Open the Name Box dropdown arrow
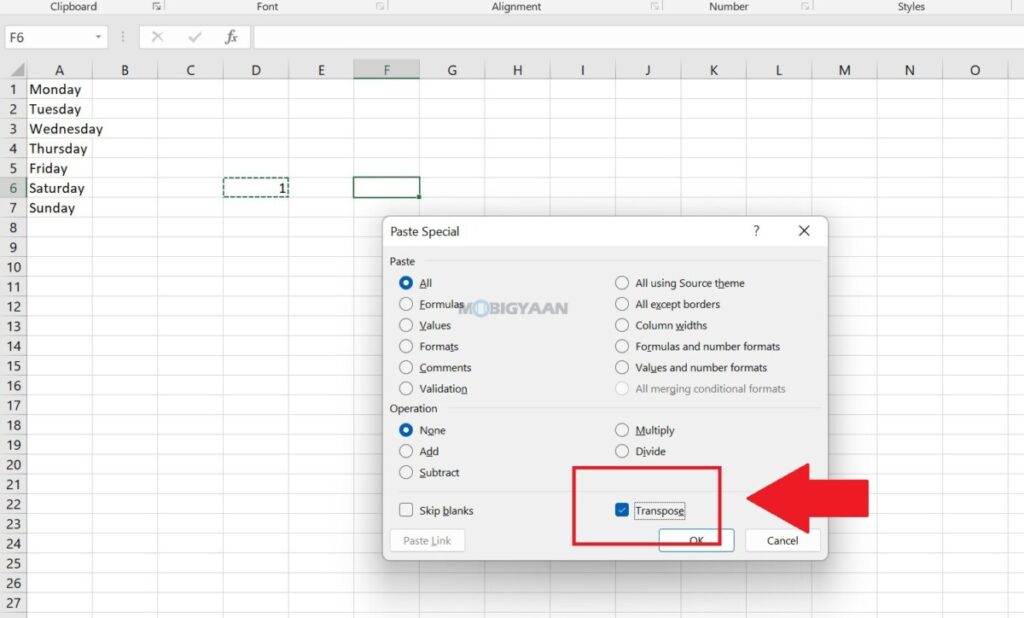Image resolution: width=1024 pixels, height=618 pixels. coord(98,37)
